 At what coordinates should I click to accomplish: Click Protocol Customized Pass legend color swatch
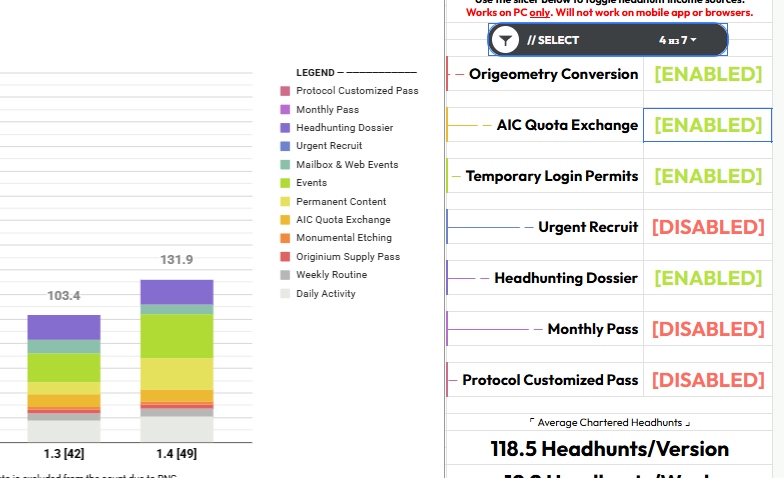[x=285, y=91]
